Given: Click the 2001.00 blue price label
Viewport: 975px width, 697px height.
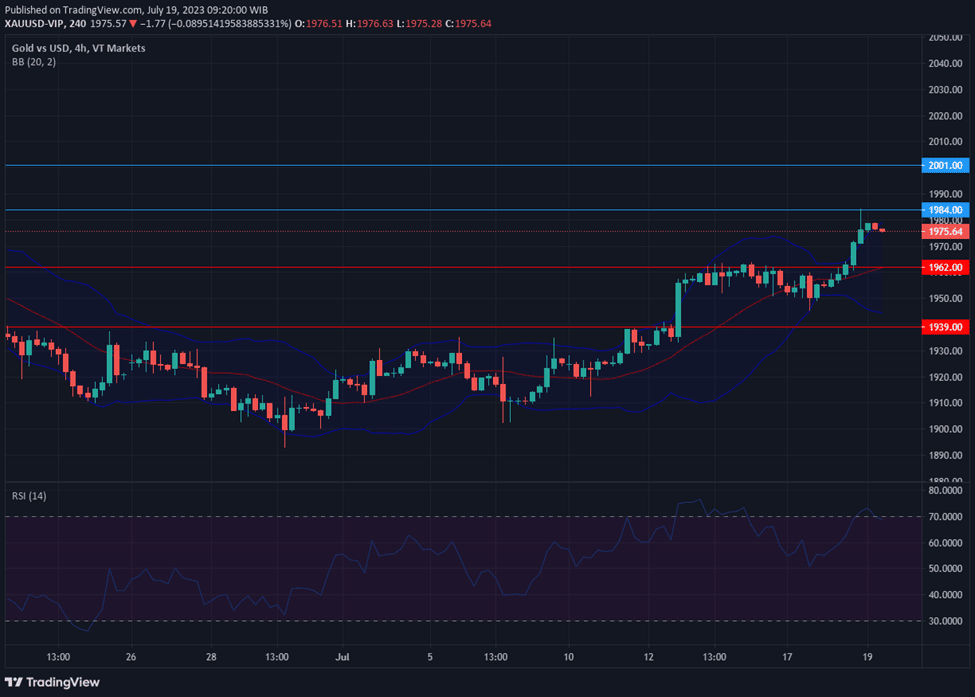Looking at the screenshot, I should pyautogui.click(x=945, y=165).
